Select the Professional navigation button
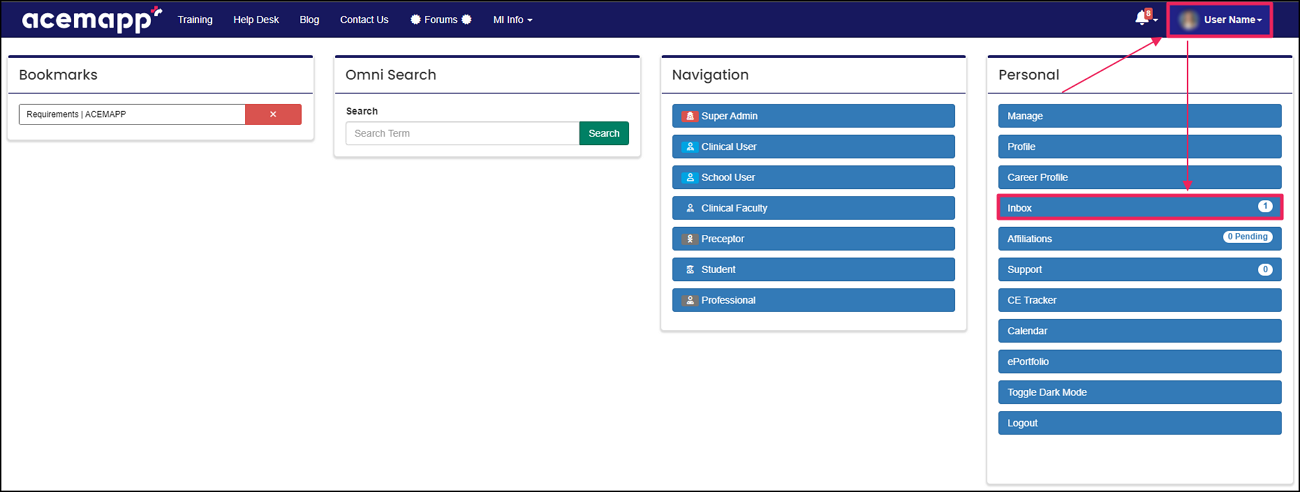1300x492 pixels. pos(813,300)
